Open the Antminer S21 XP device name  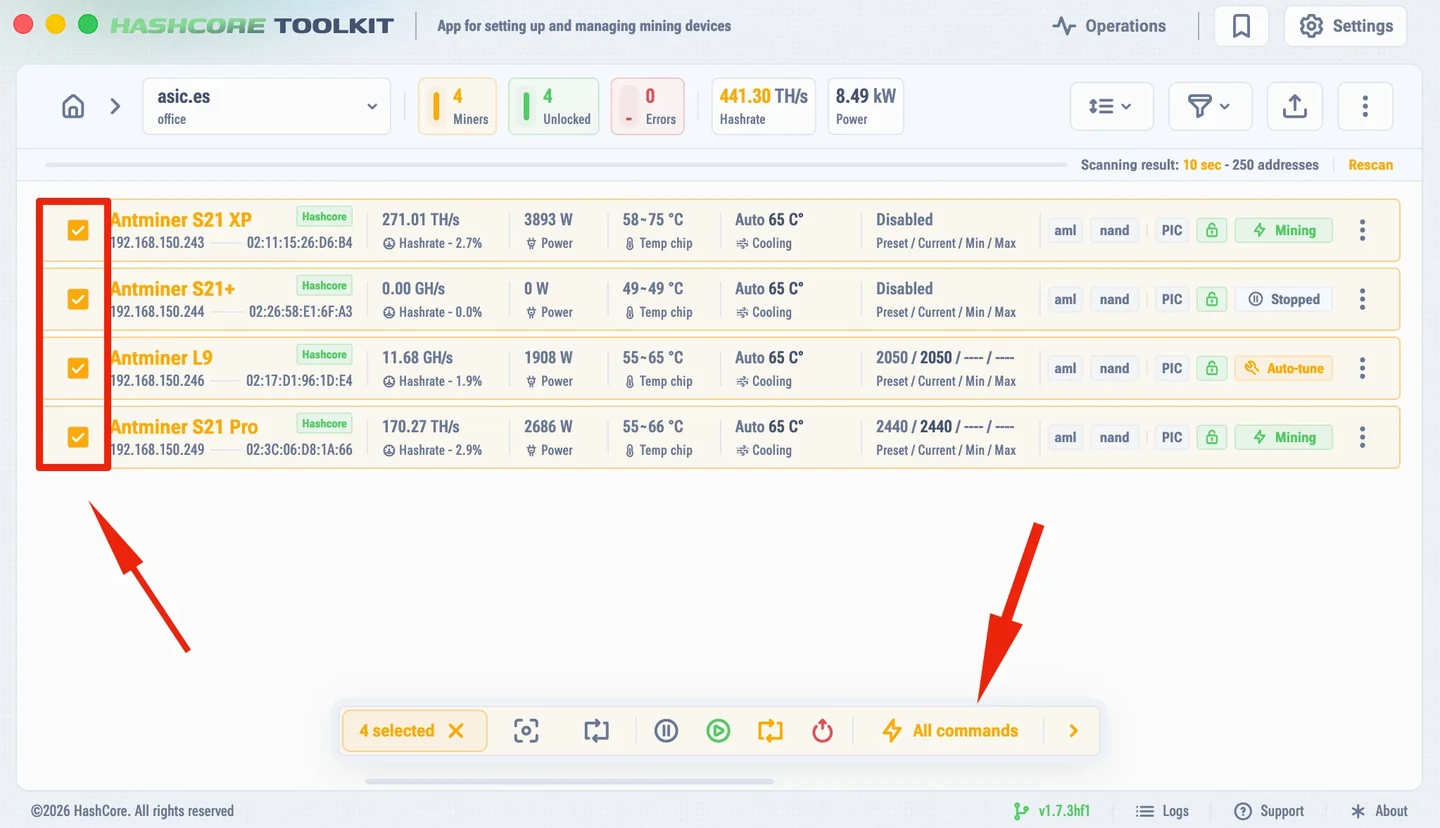[x=181, y=220]
